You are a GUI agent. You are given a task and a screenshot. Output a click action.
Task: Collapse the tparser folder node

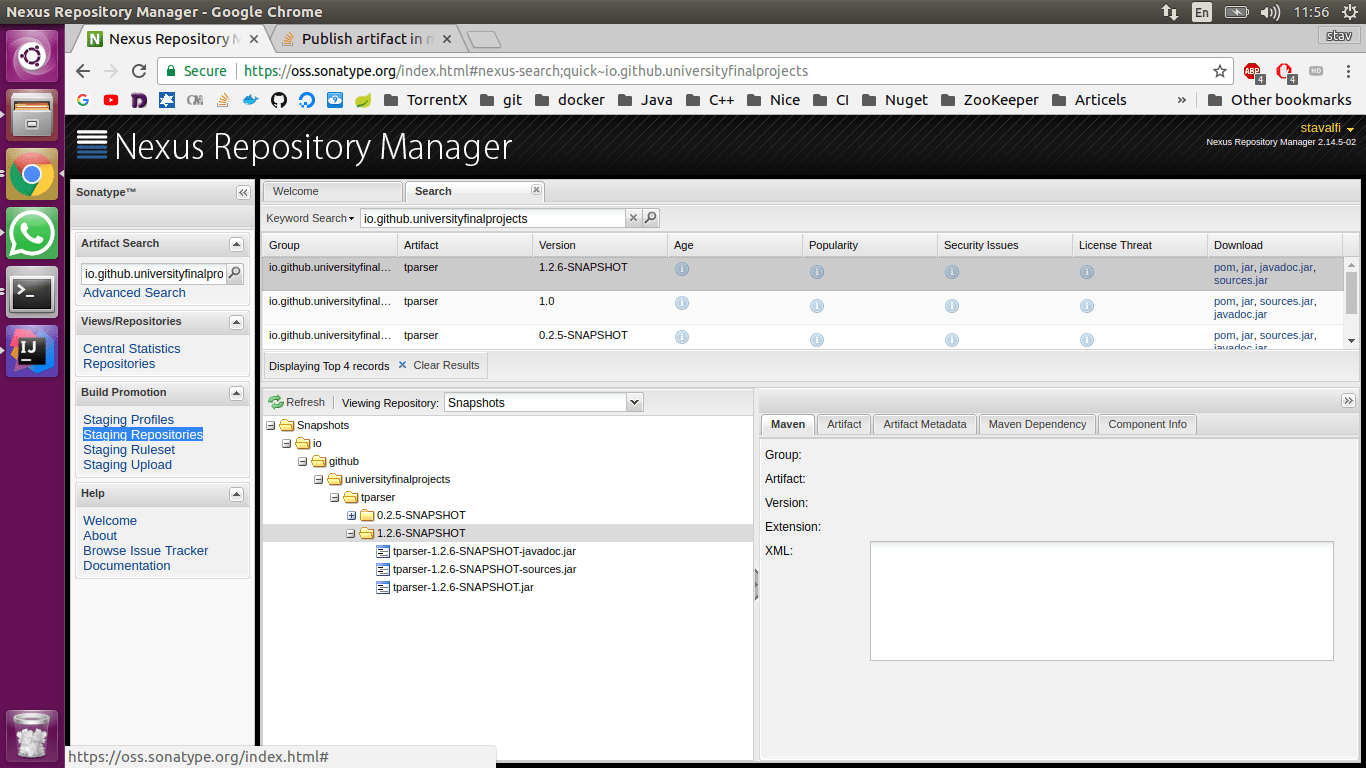tap(335, 498)
